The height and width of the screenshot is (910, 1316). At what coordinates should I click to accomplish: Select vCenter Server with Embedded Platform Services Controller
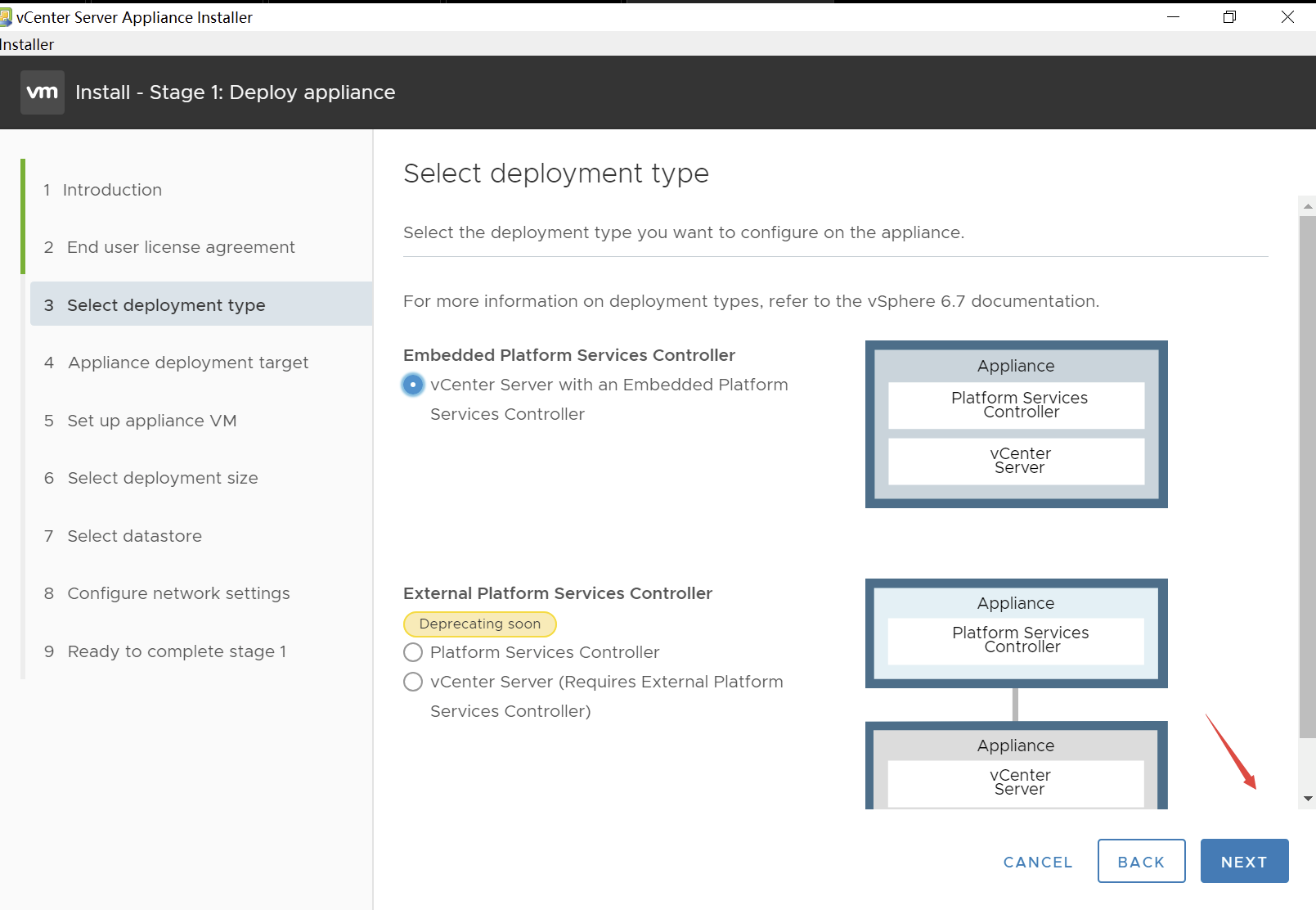413,385
